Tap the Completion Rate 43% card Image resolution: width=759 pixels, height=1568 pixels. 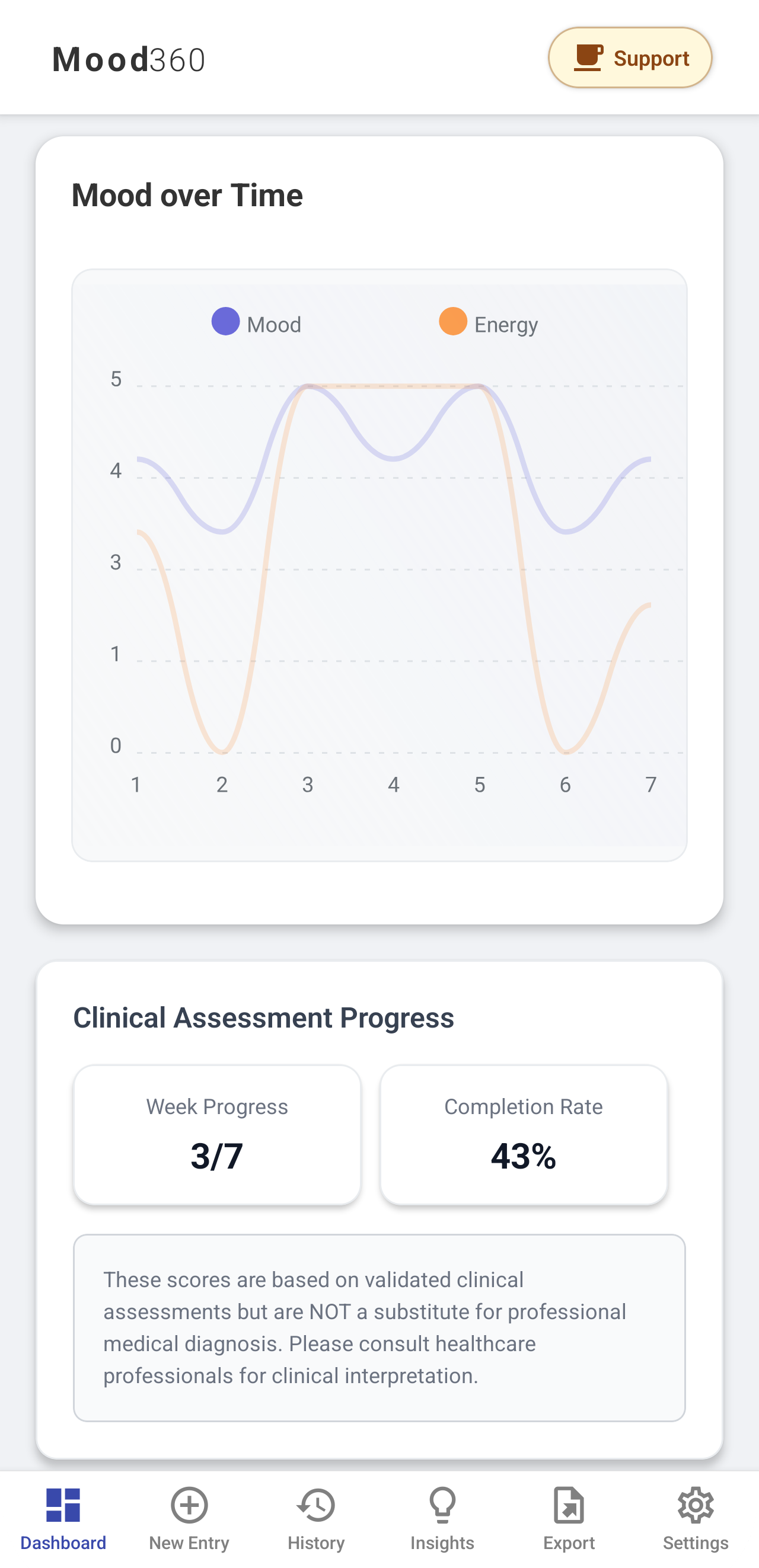tap(523, 1135)
